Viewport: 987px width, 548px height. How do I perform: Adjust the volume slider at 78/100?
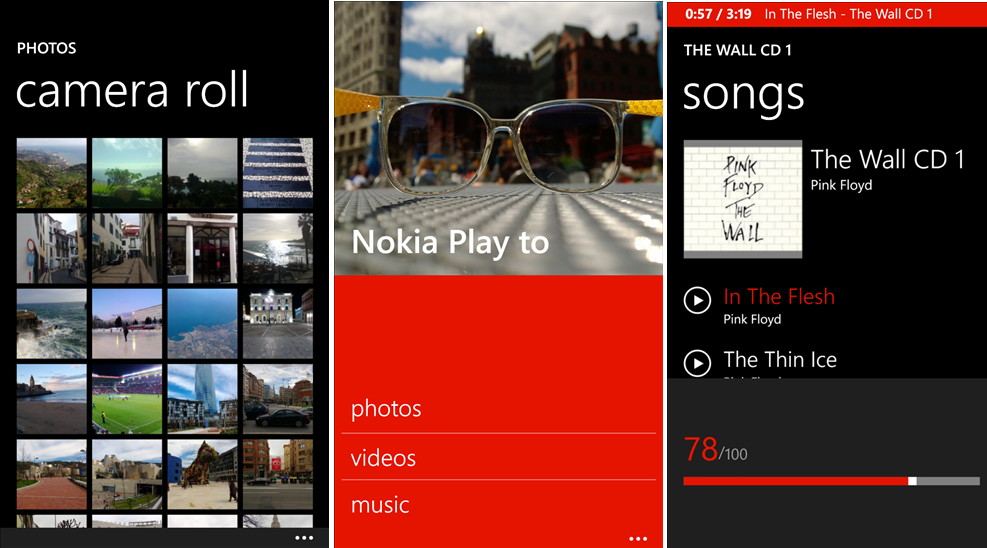point(832,481)
